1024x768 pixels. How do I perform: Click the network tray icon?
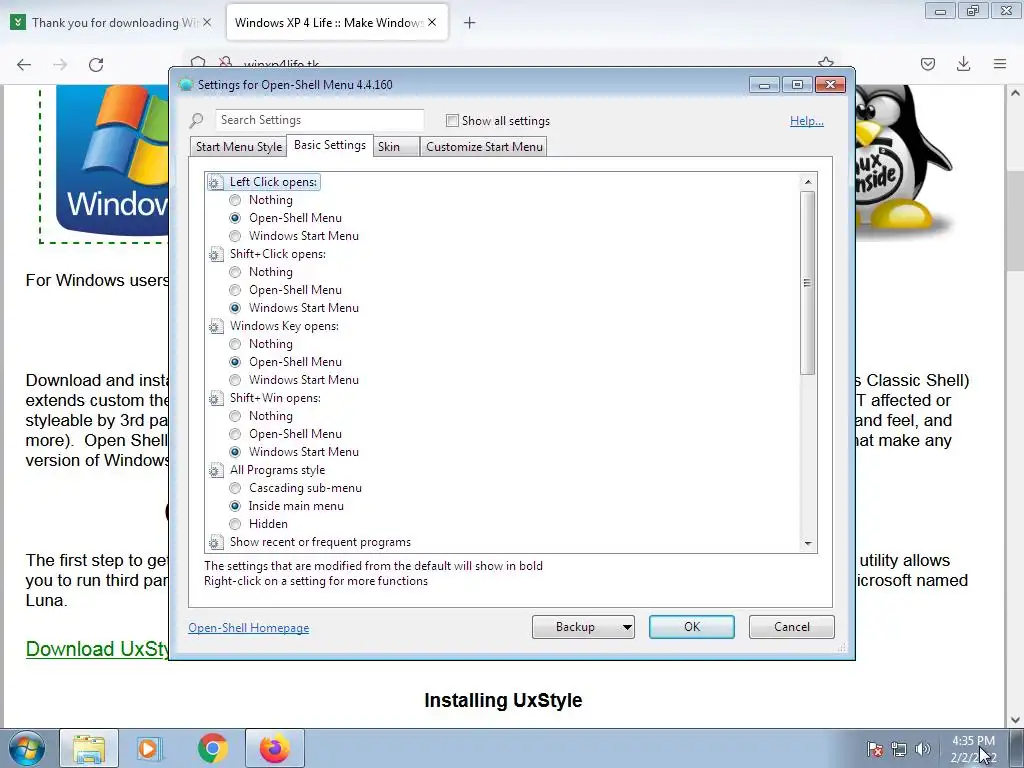[899, 749]
